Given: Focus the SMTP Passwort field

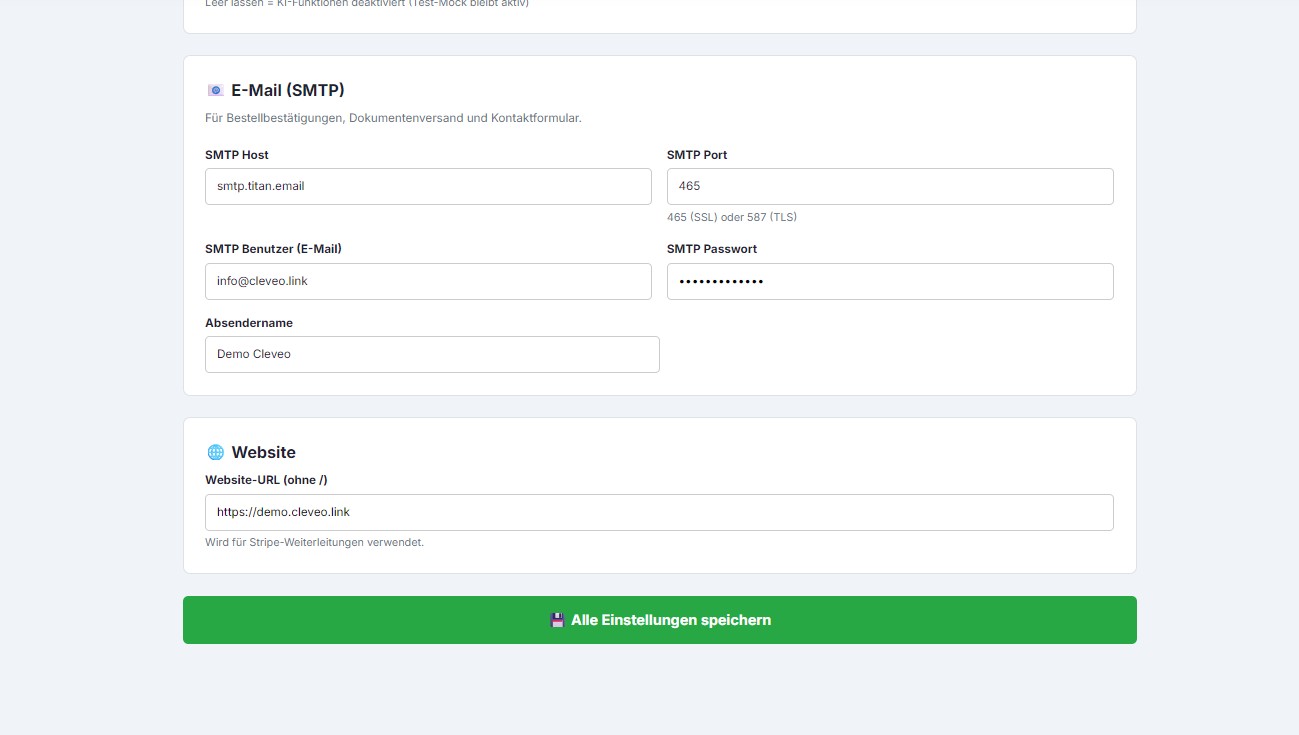Looking at the screenshot, I should 890,281.
